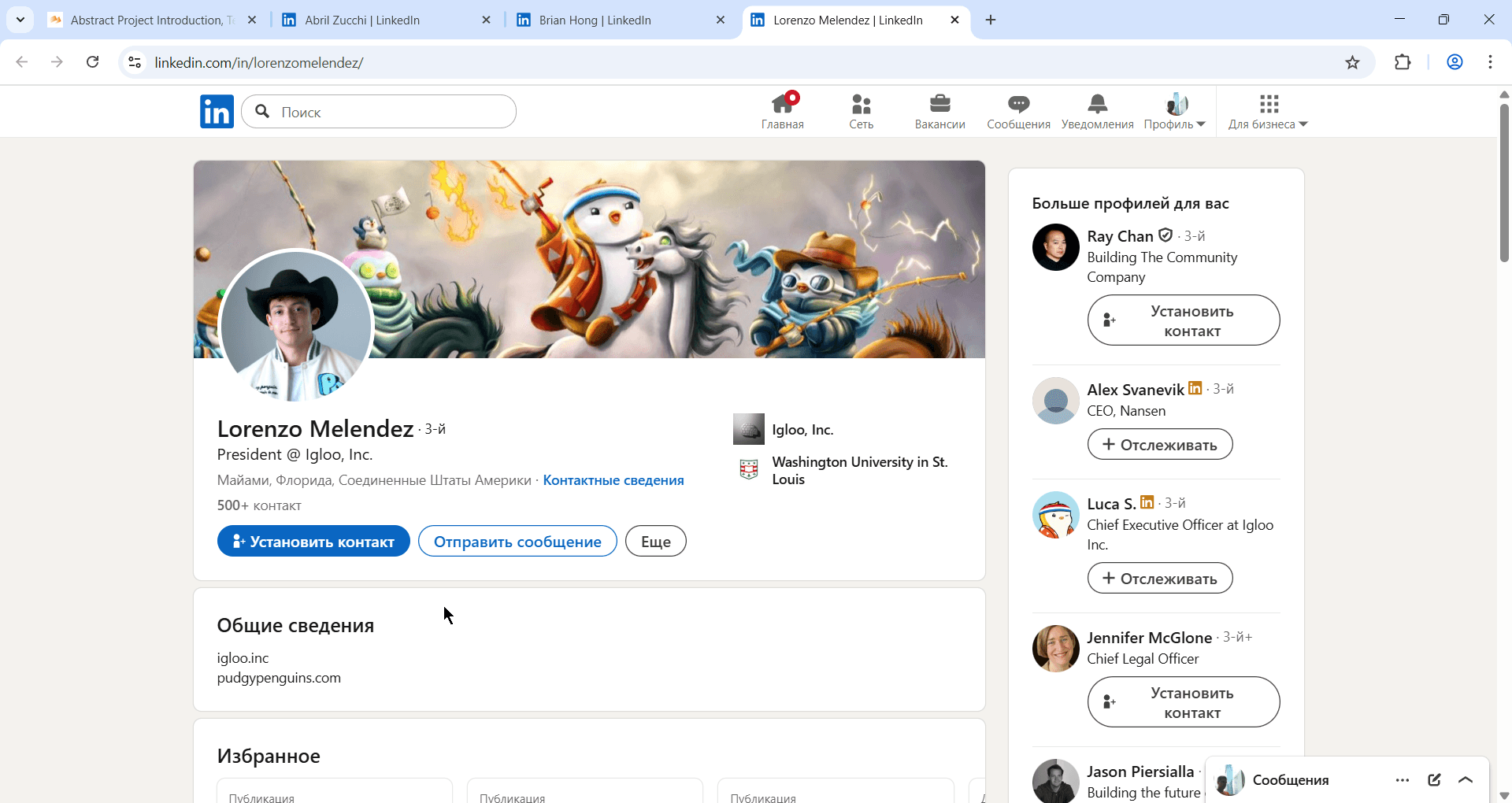Click the address bar URL
Viewport: 1512px width, 803px height.
259,62
